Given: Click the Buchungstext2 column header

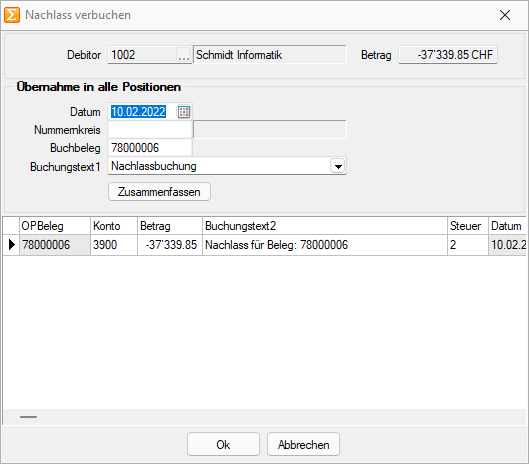Looking at the screenshot, I should click(x=325, y=226).
